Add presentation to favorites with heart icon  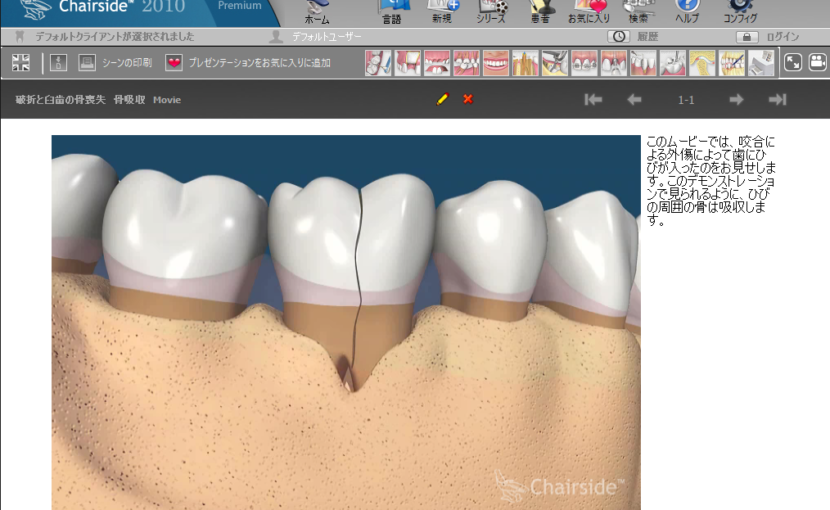[174, 63]
